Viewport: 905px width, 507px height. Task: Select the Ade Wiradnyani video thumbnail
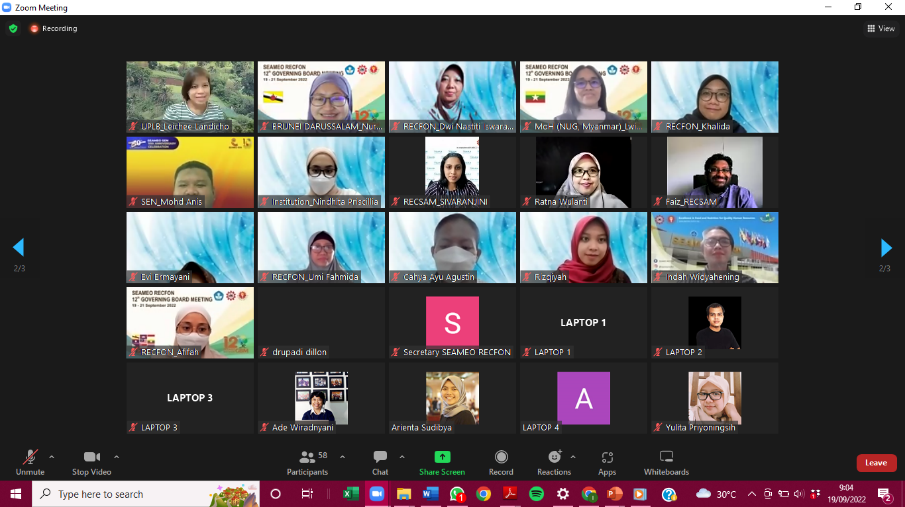point(321,398)
